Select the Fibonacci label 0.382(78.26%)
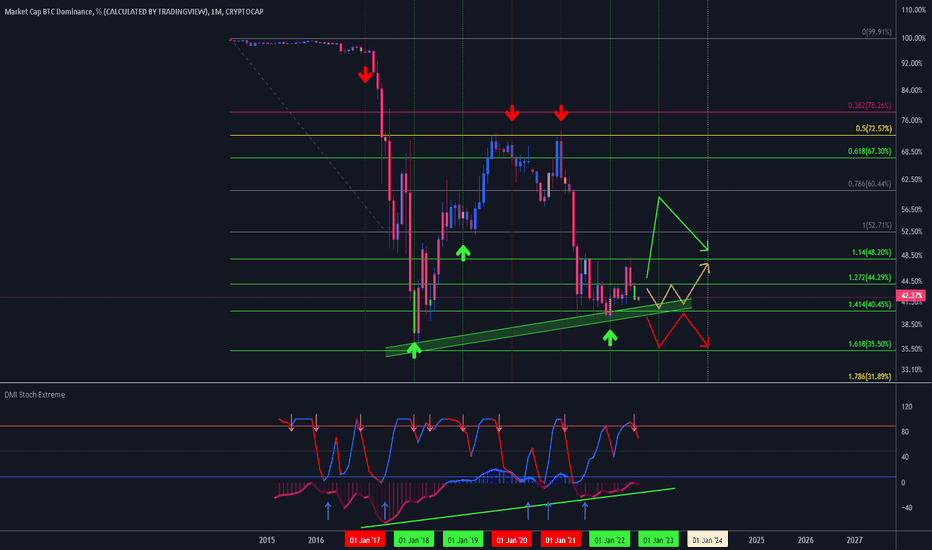The image size is (932, 550). click(x=870, y=106)
